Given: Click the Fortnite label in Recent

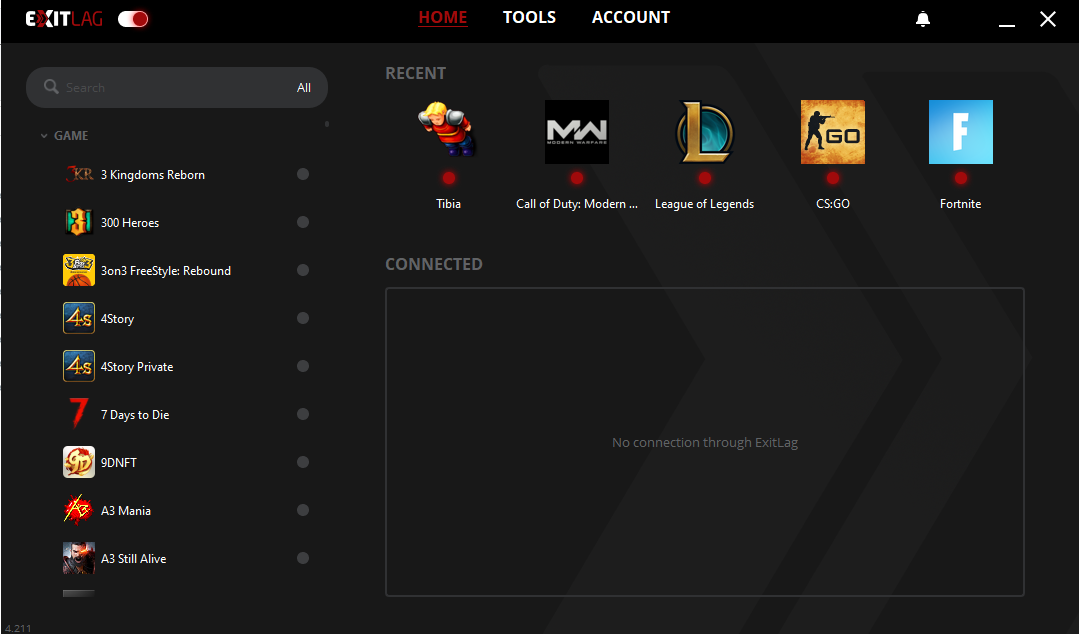Looking at the screenshot, I should point(961,204).
